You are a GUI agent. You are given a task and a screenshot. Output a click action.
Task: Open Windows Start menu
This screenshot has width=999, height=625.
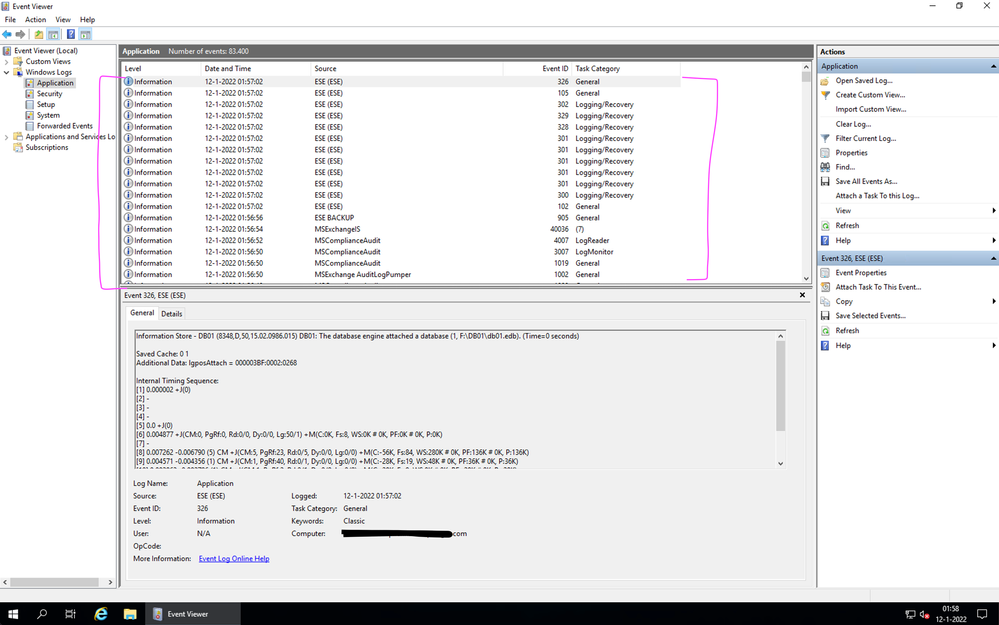coord(13,614)
